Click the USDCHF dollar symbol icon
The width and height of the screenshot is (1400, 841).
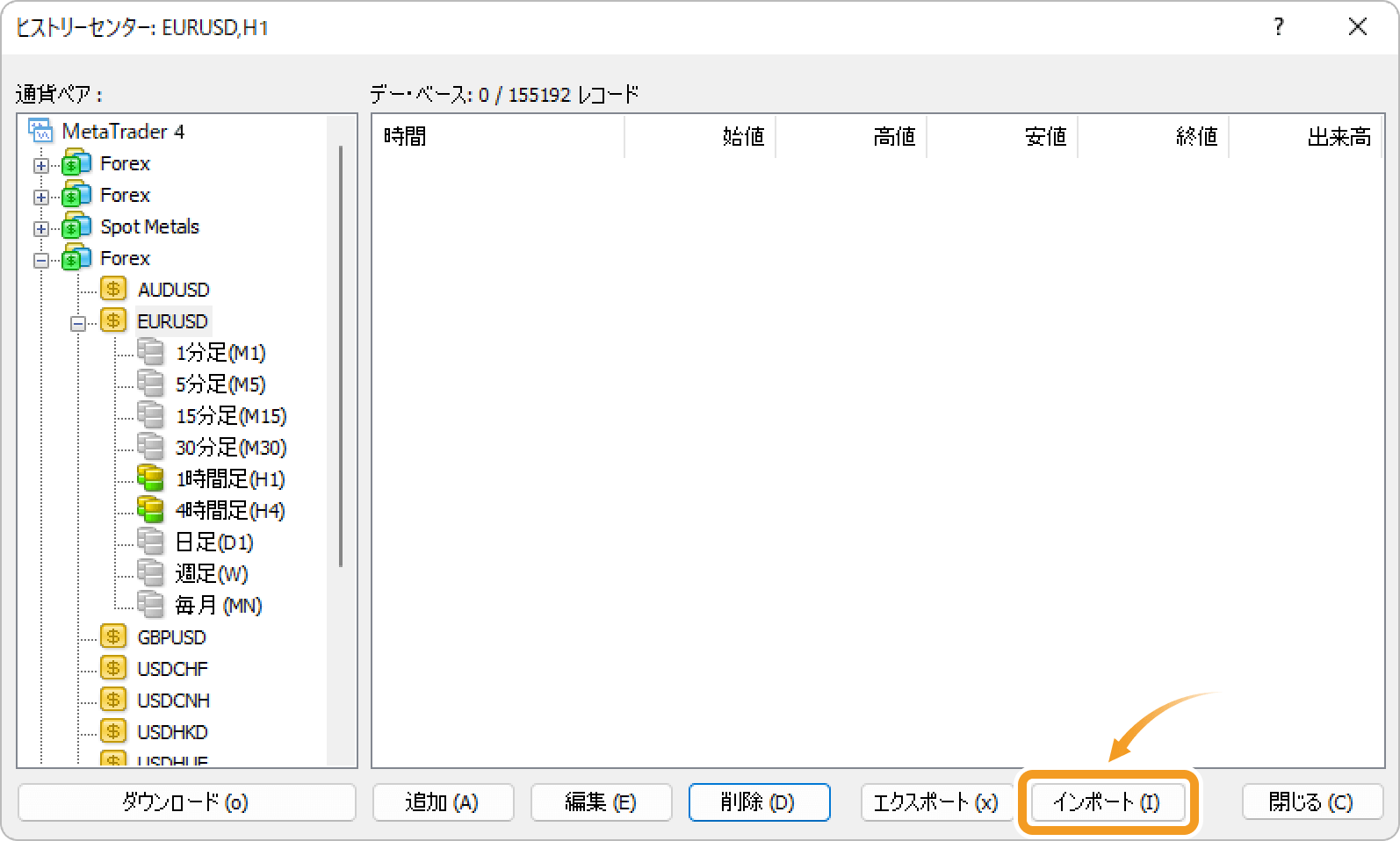click(113, 668)
